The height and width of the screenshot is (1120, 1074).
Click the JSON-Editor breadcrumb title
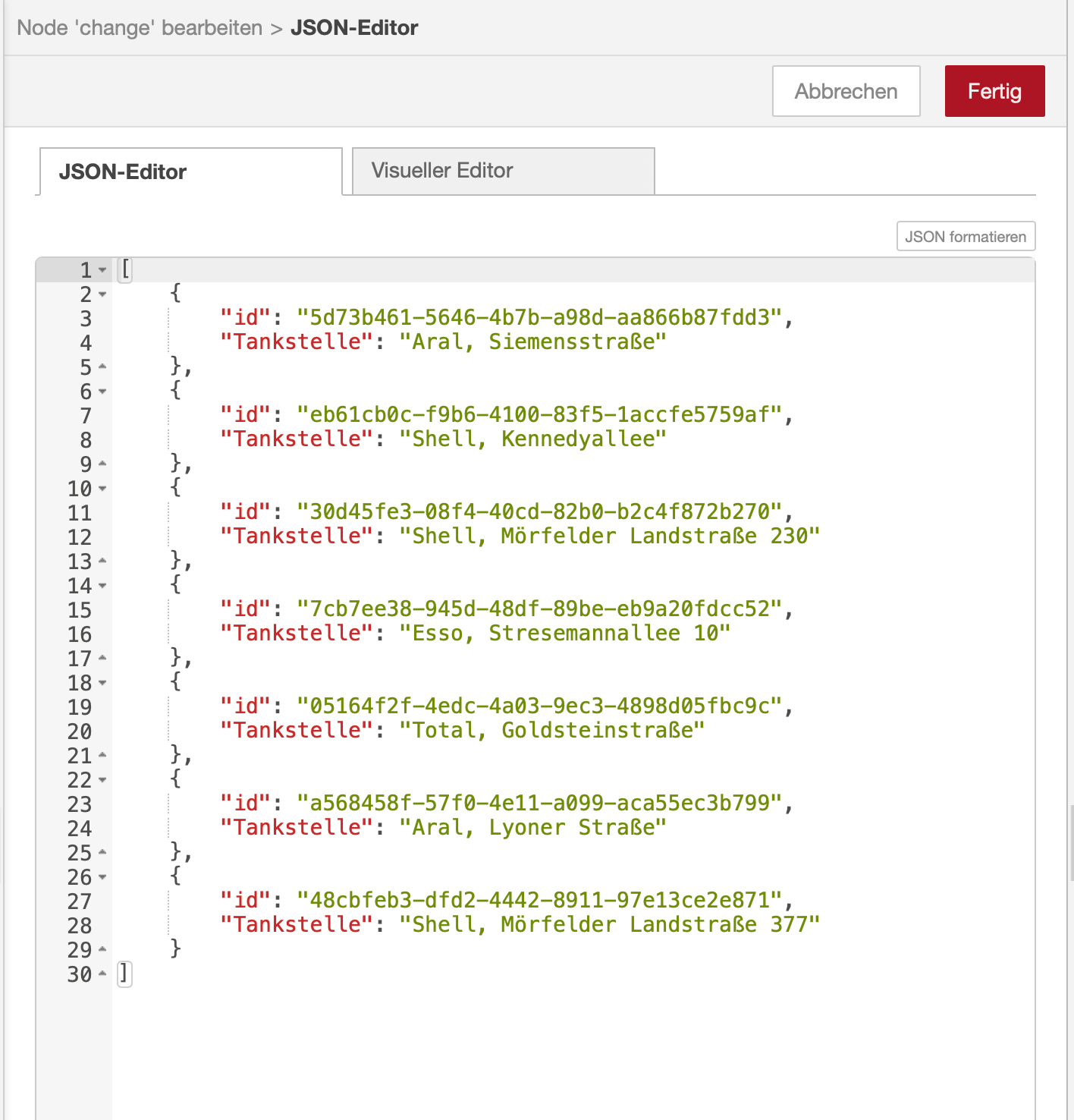click(354, 28)
